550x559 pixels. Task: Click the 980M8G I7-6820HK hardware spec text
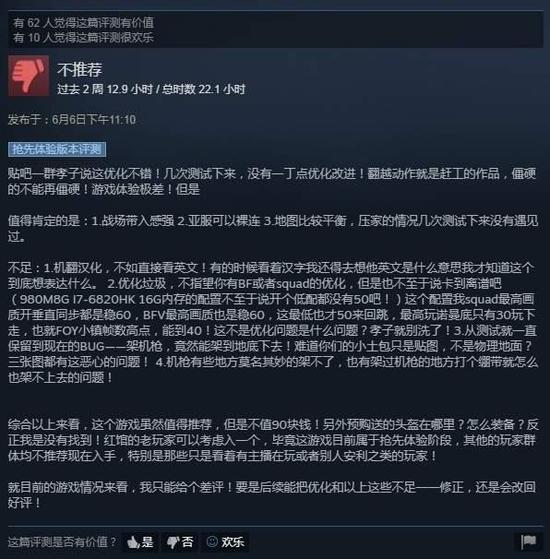point(86,299)
